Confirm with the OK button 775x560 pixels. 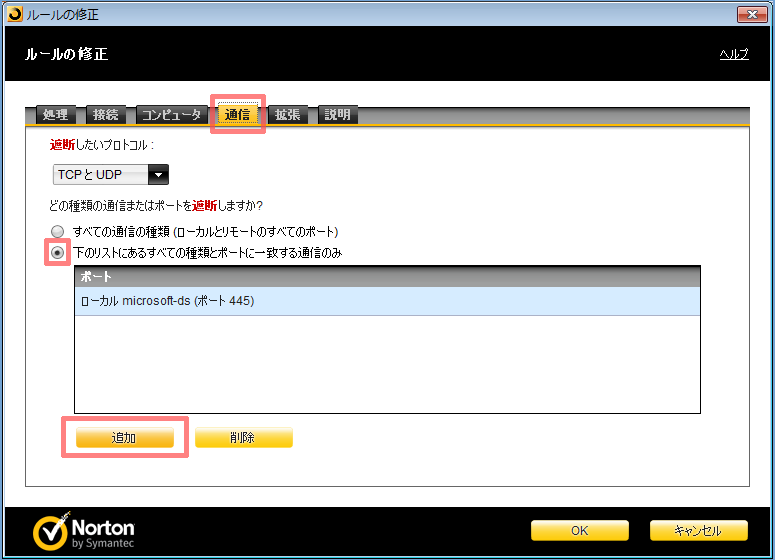pyautogui.click(x=579, y=530)
